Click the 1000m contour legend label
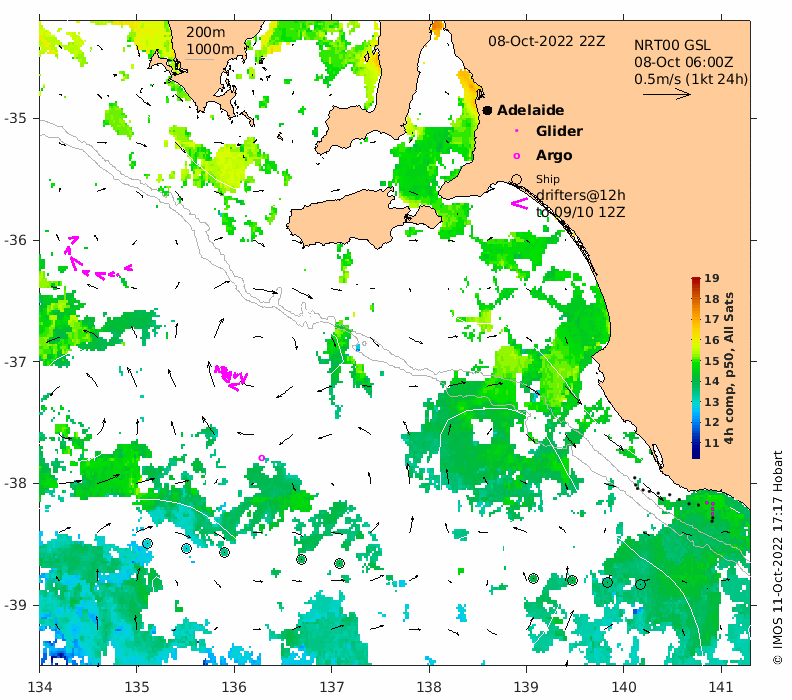This screenshot has width=792, height=700. [210, 49]
